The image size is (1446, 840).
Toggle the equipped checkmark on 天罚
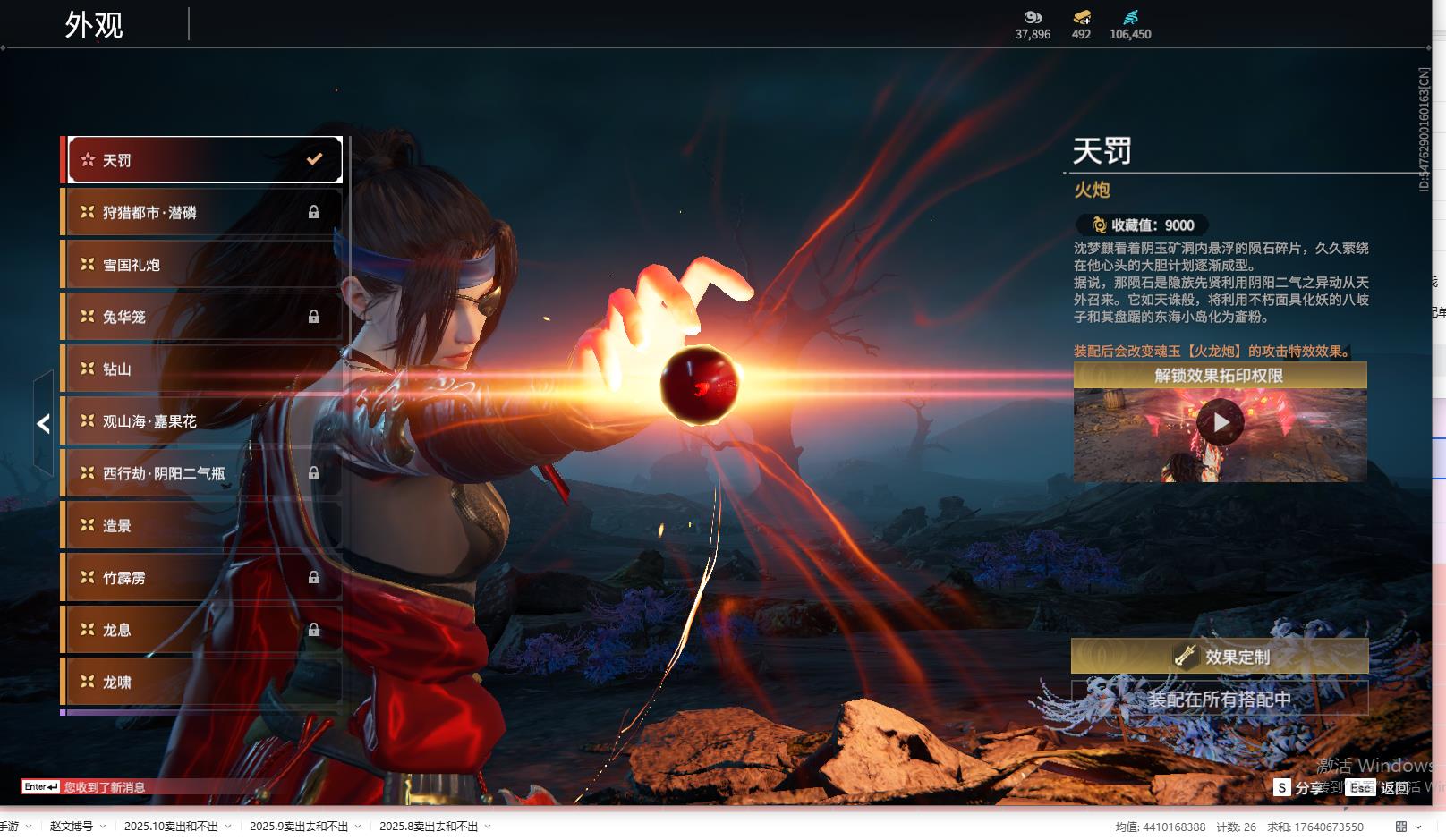click(314, 159)
